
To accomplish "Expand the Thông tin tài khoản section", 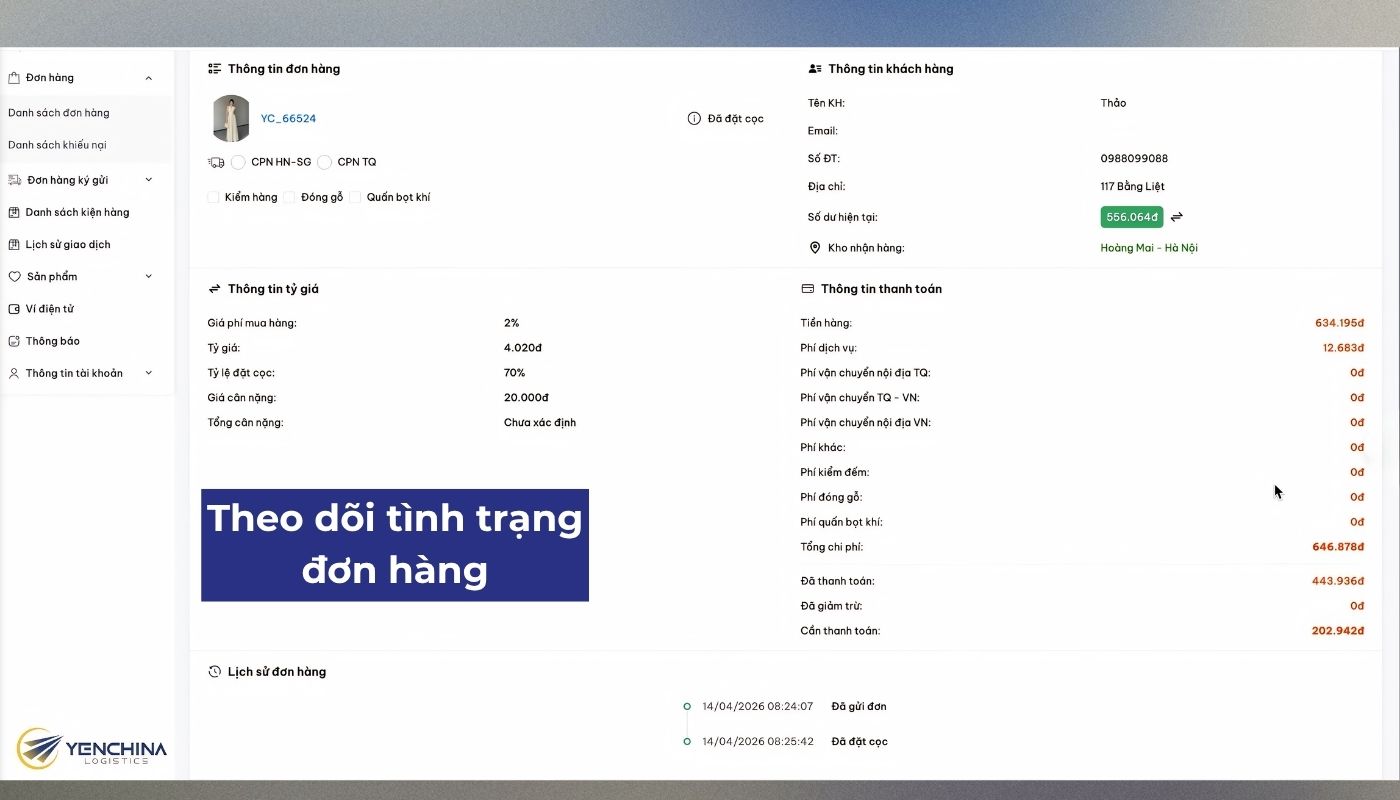I will pyautogui.click(x=148, y=372).
